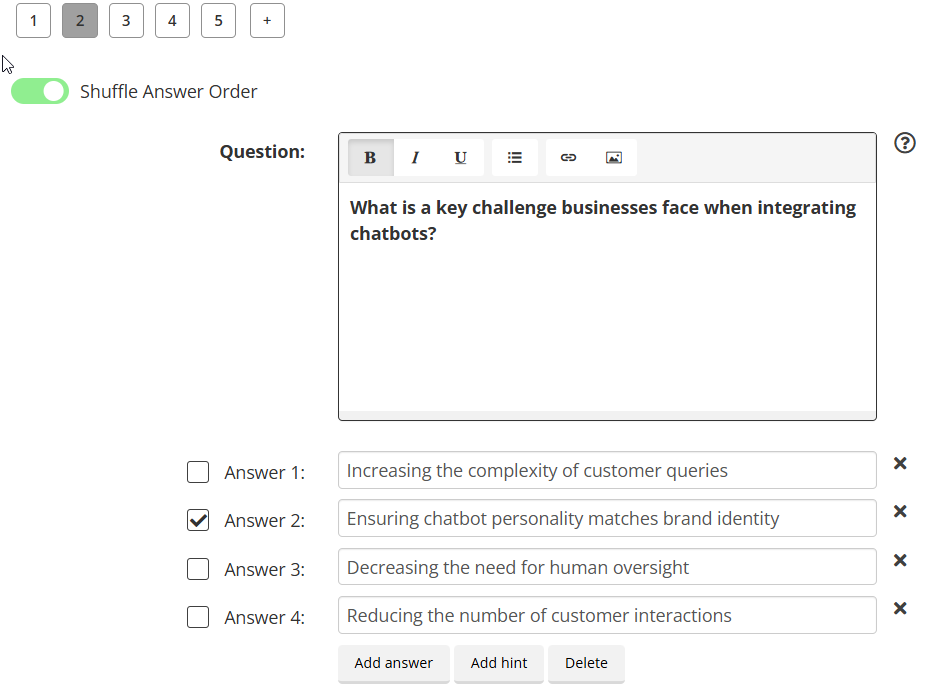Open the question help icon
Viewport: 948px width, 700px height.
[x=904, y=143]
